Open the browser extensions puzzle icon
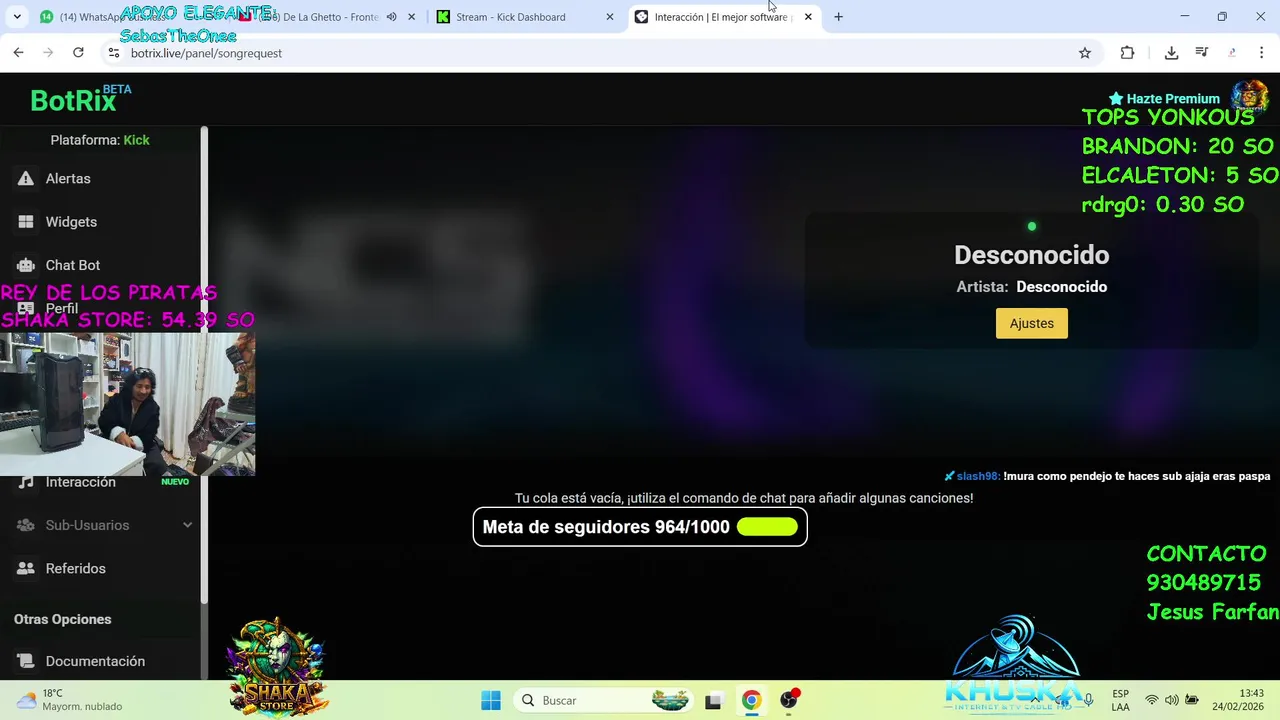The image size is (1280, 720). 1127,53
